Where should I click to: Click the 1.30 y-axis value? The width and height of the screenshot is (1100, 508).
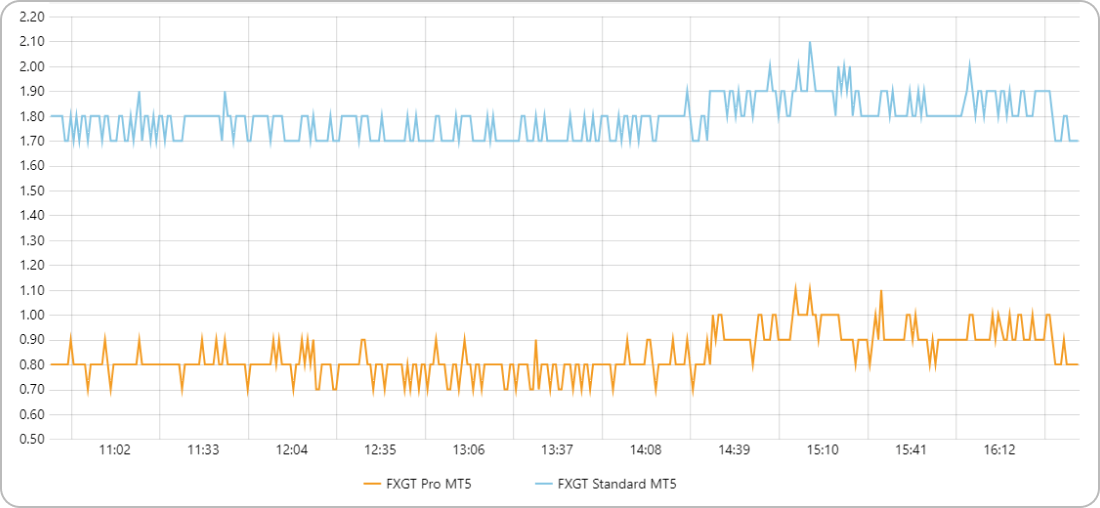[x=33, y=241]
